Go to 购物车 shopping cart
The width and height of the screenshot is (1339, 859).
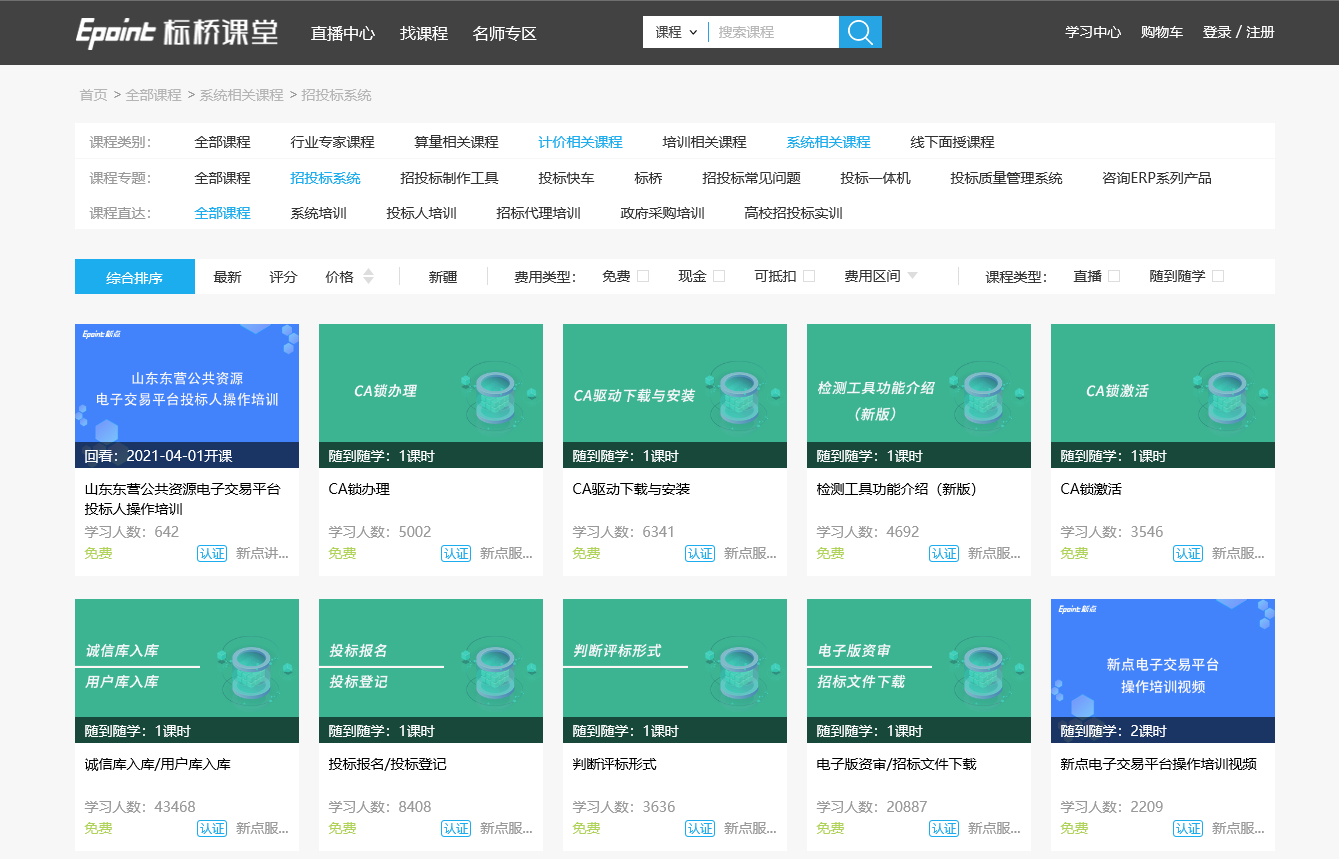(1161, 32)
